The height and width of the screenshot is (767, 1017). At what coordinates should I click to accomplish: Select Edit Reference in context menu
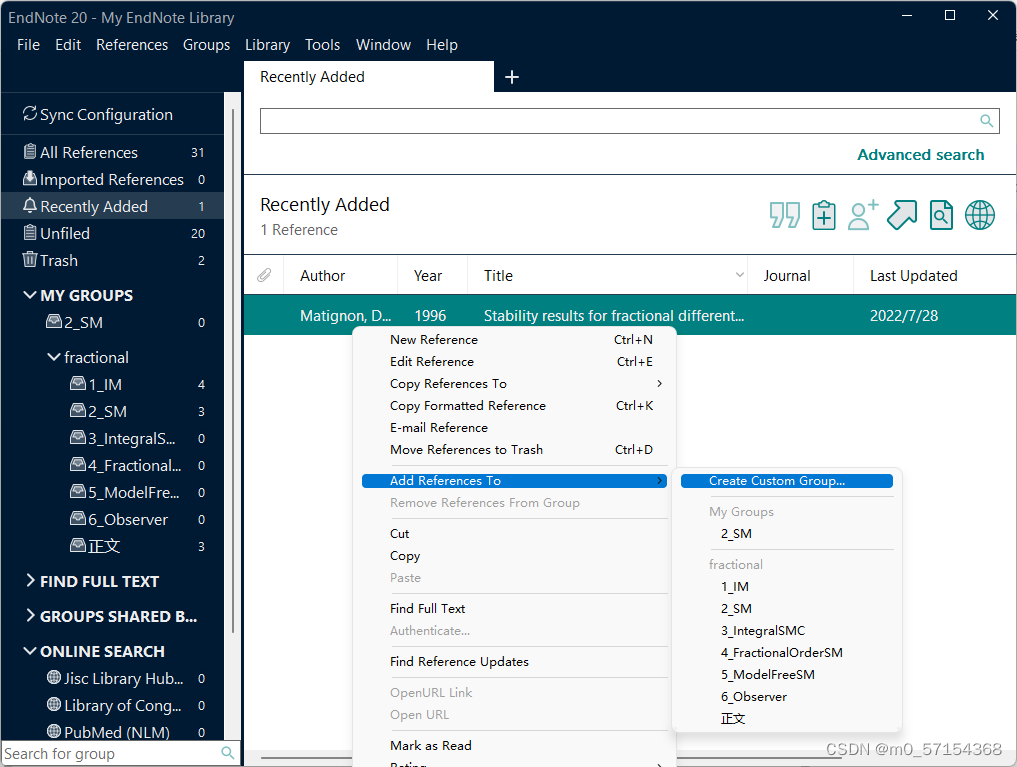[x=516, y=362]
